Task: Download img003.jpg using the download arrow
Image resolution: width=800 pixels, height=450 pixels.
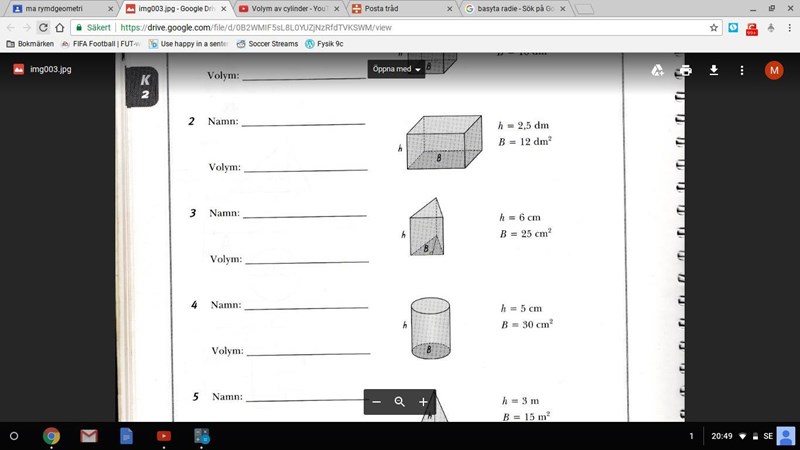Action: (714, 70)
